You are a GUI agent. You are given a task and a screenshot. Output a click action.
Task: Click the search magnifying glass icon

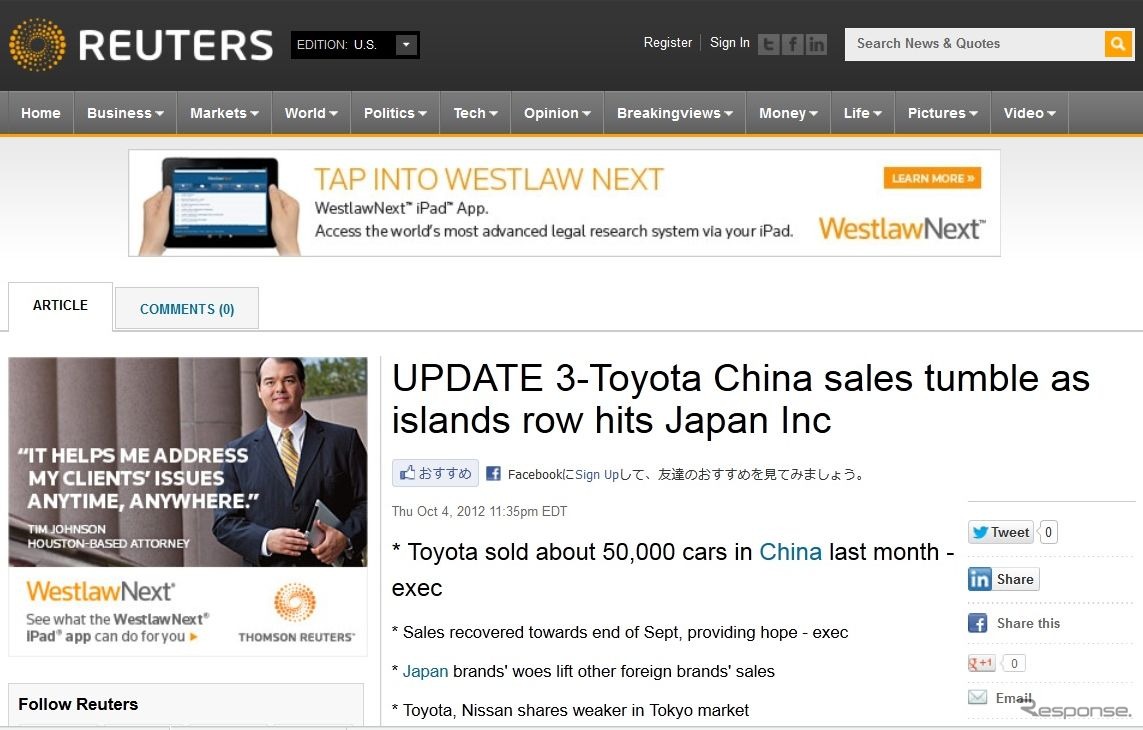pos(1117,44)
